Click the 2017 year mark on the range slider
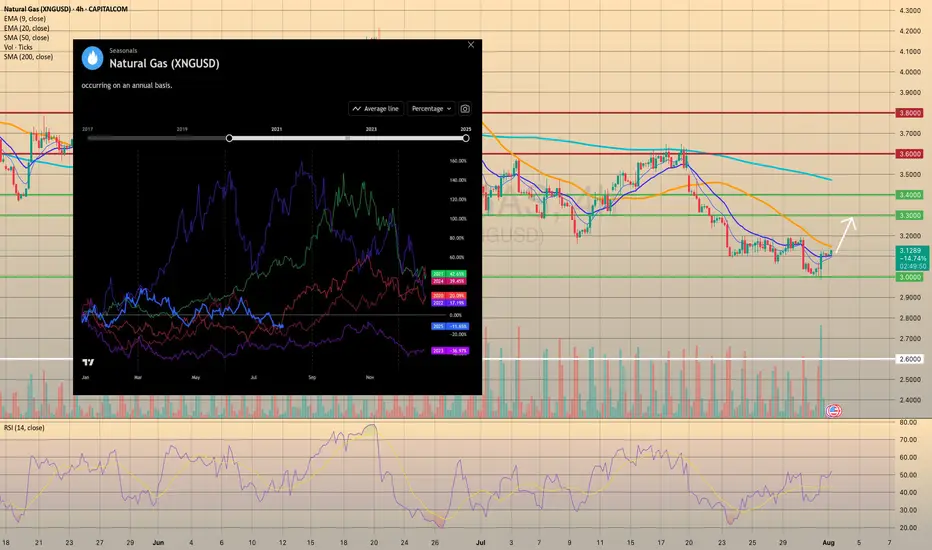Image resolution: width=932 pixels, height=550 pixels. tap(87, 129)
